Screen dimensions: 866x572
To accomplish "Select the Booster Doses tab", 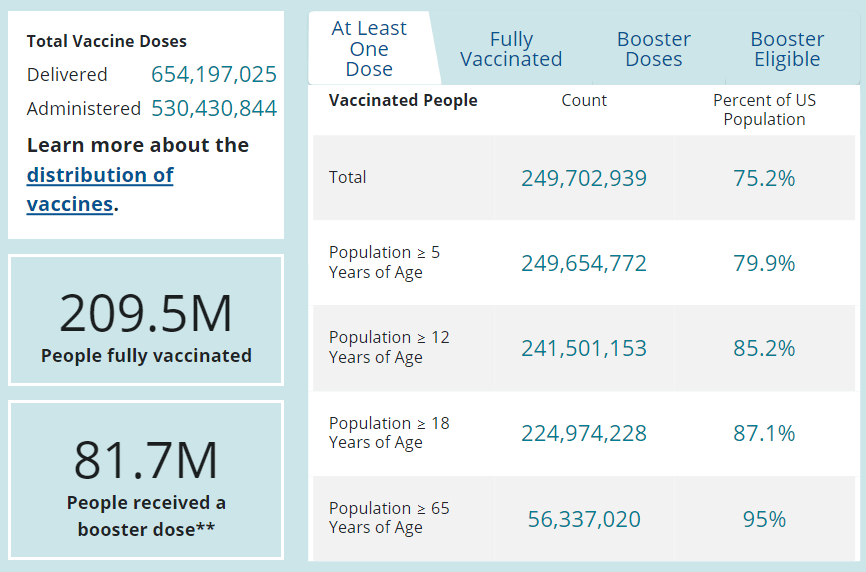I will click(x=654, y=49).
